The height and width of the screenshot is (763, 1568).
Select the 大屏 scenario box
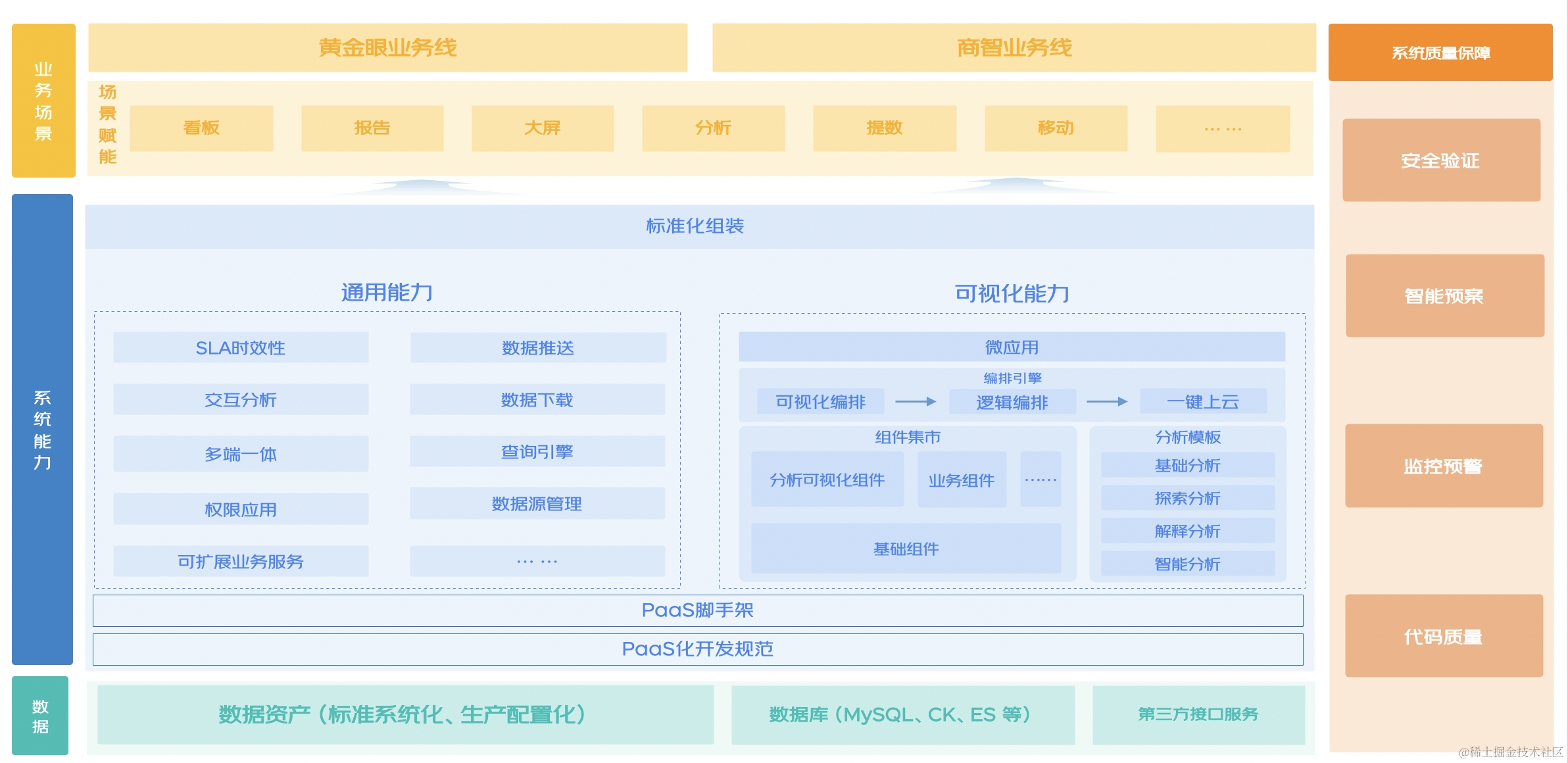point(543,128)
